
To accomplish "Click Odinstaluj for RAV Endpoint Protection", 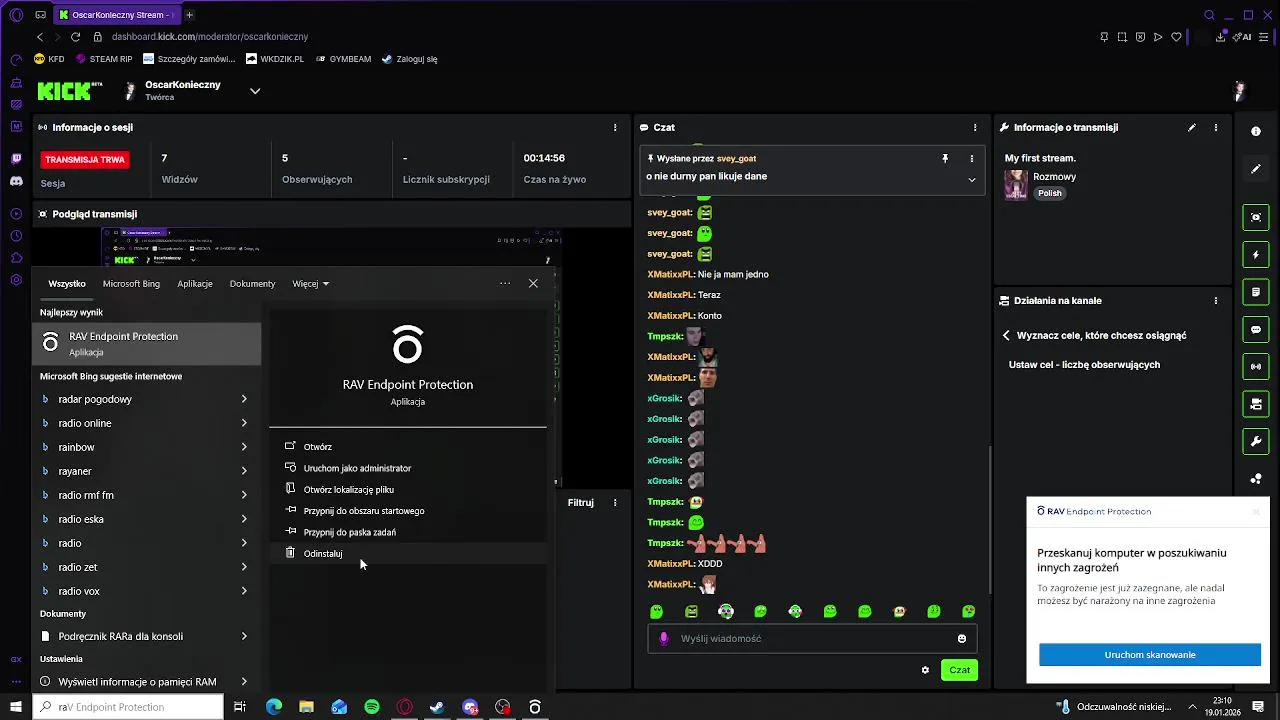I will click(x=323, y=554).
